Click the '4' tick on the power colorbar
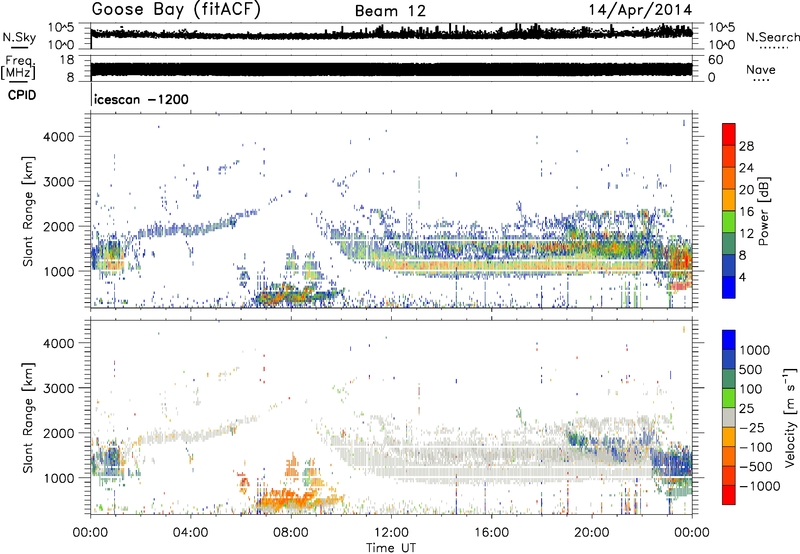The width and height of the screenshot is (800, 554). tap(743, 278)
